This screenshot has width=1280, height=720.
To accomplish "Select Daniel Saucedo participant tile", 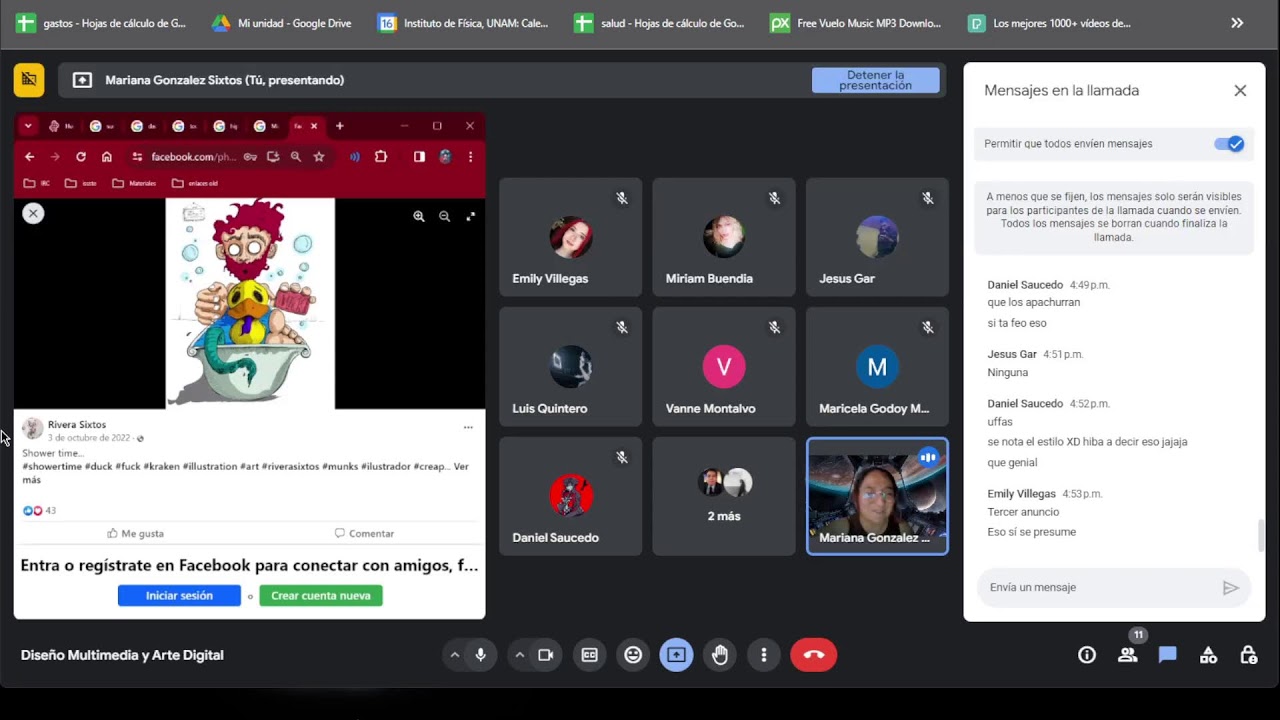I will coord(570,496).
